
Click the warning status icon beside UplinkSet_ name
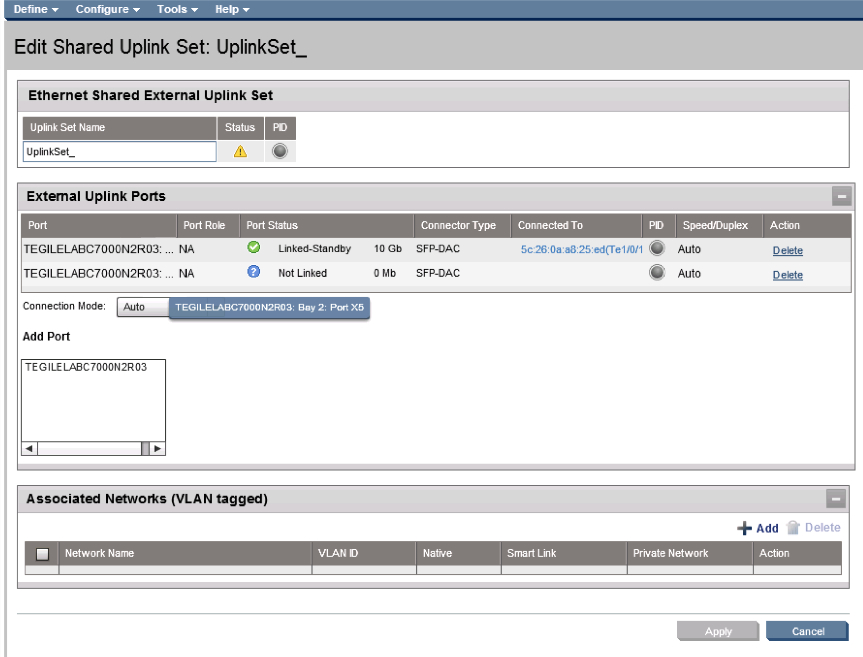pyautogui.click(x=240, y=153)
